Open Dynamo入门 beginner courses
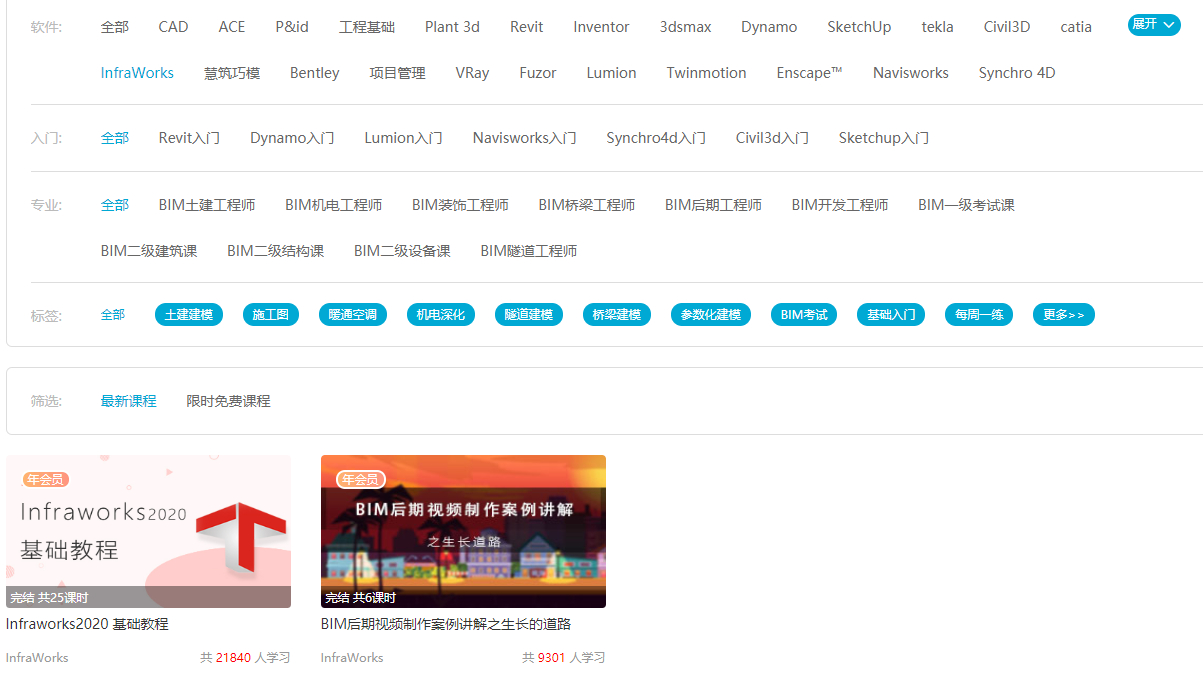Image resolution: width=1203 pixels, height=691 pixels. (x=292, y=138)
